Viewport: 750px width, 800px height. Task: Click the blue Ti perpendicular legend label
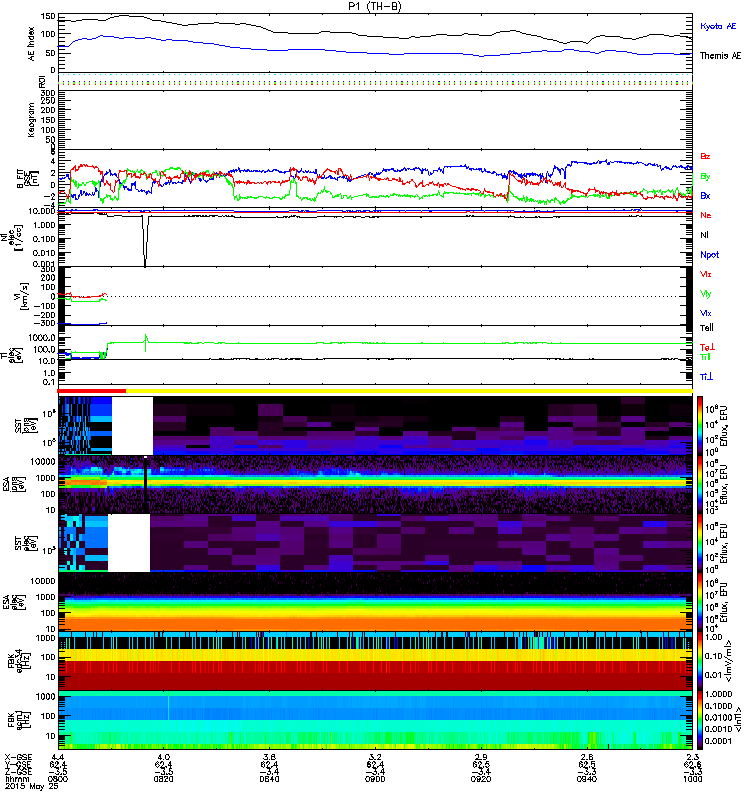coord(706,376)
